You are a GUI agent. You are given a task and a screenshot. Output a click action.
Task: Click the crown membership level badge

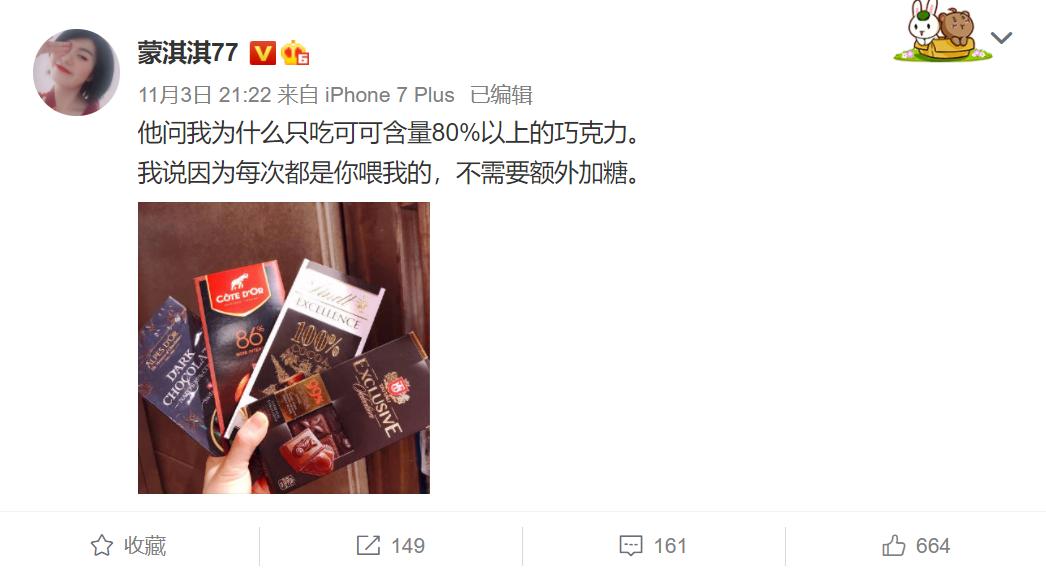coord(295,53)
